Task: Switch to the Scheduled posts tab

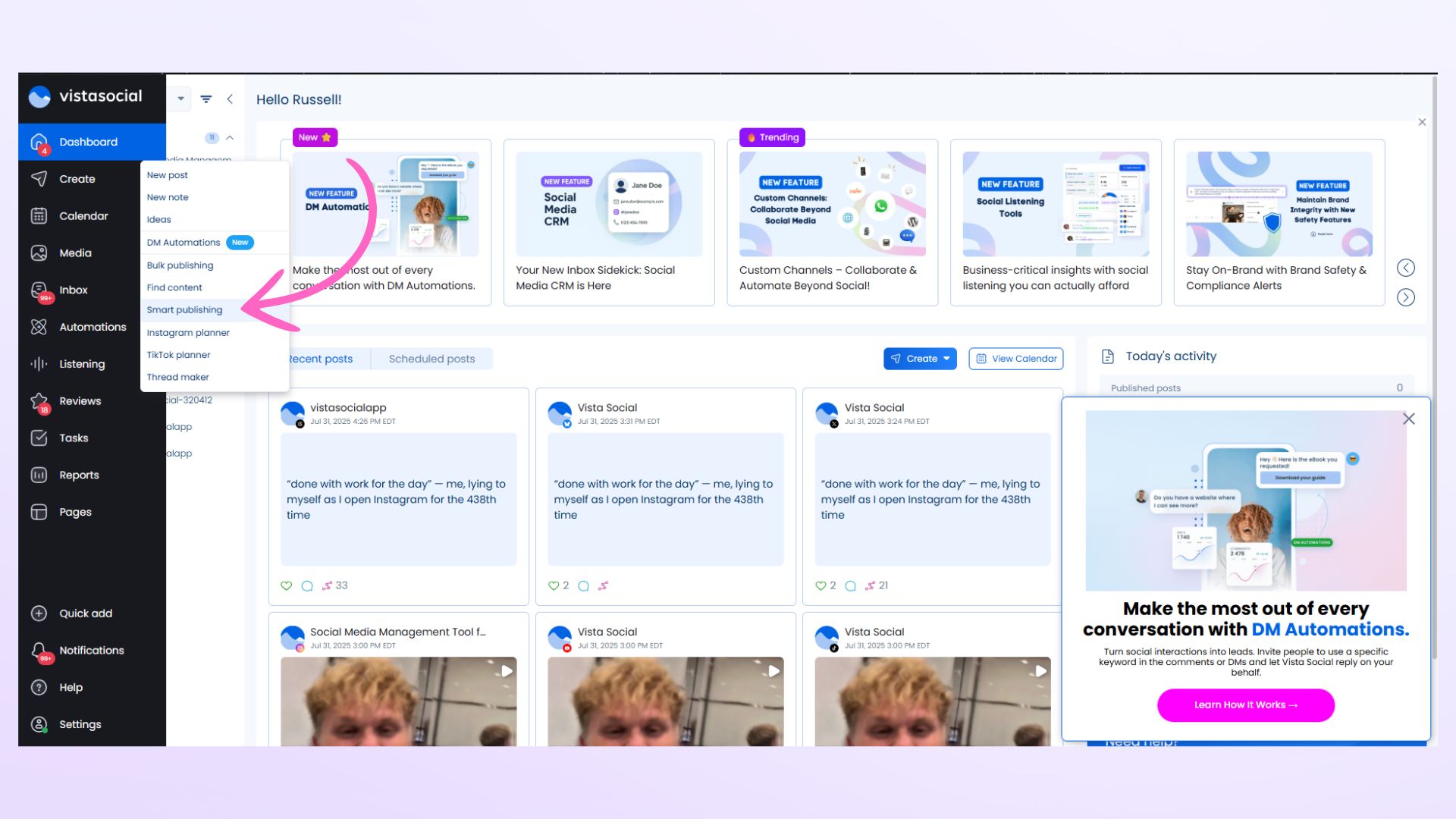Action: (431, 359)
